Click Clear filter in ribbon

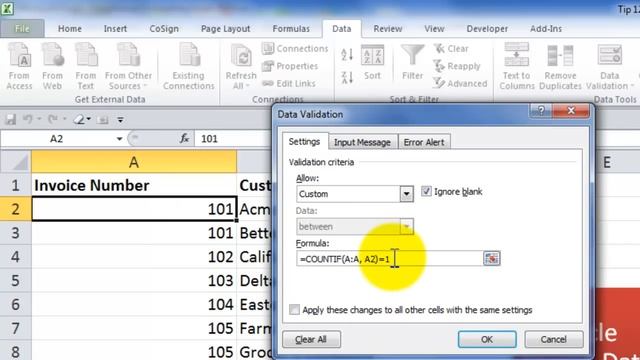451,49
